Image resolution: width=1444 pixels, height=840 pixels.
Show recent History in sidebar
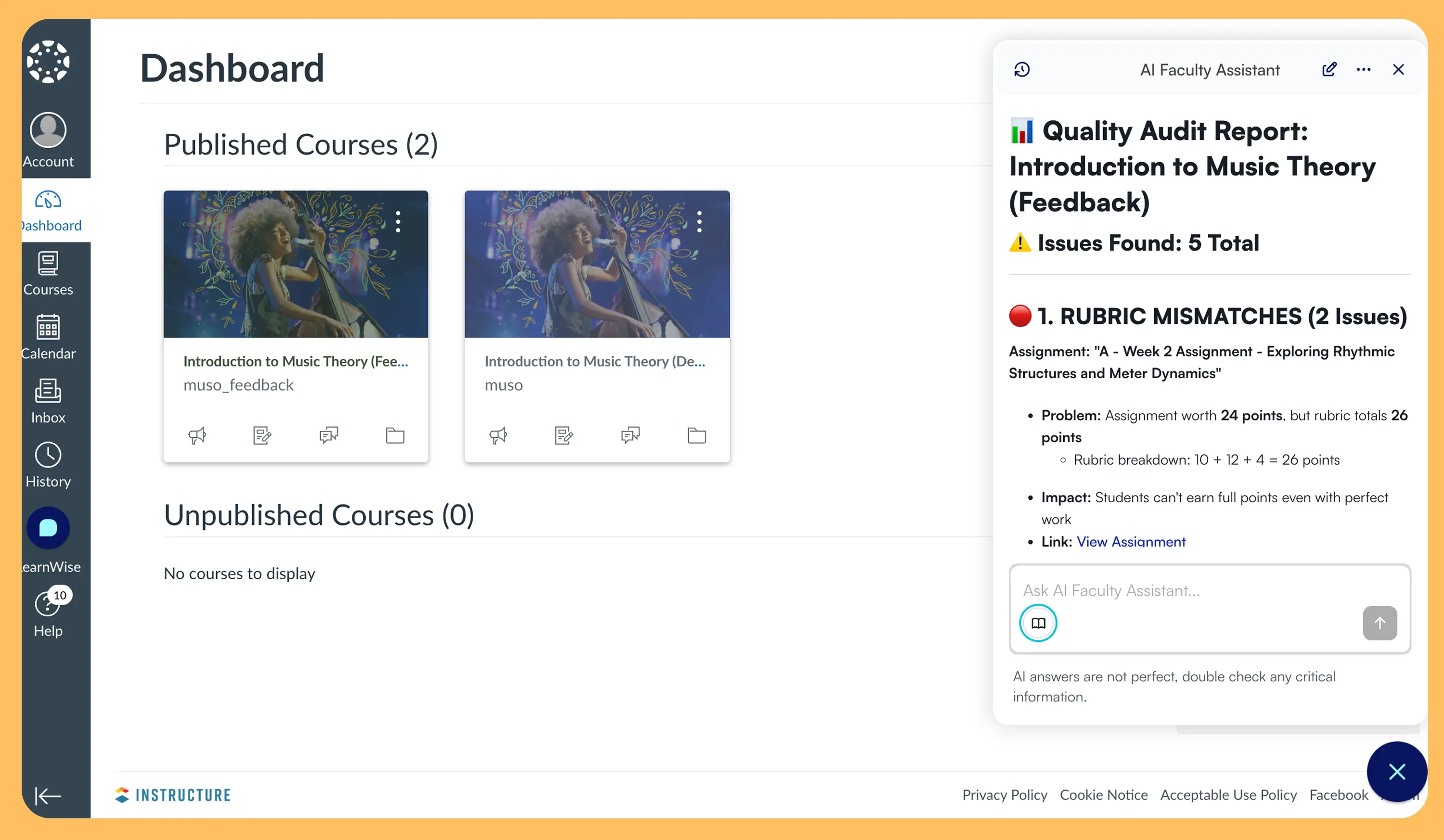(x=48, y=466)
